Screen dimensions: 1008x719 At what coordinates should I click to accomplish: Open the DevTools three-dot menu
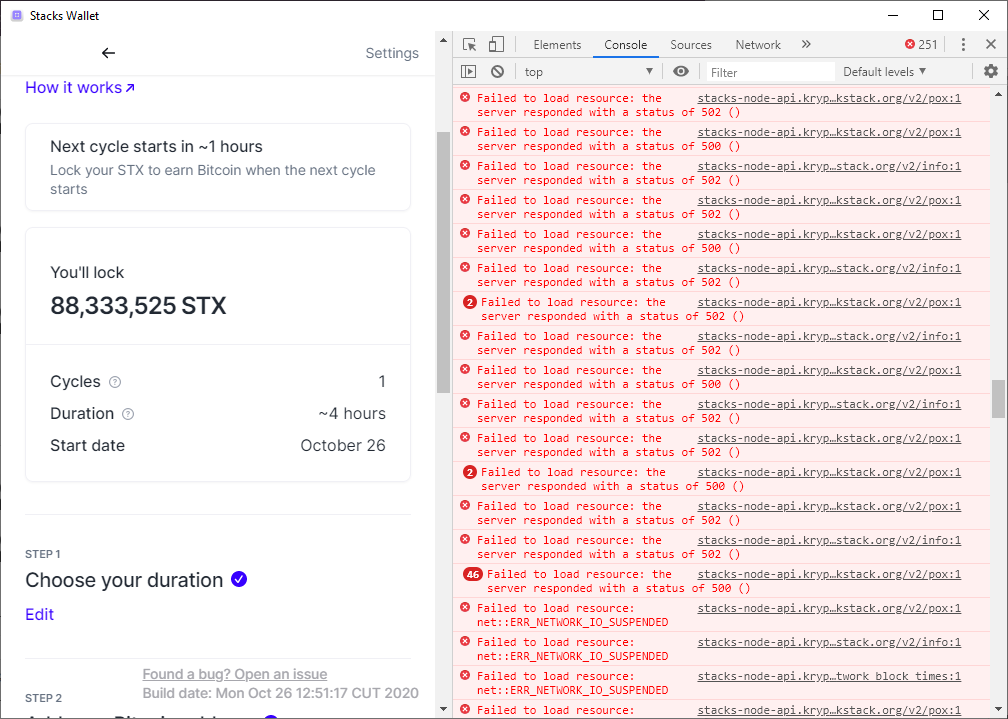click(x=963, y=44)
